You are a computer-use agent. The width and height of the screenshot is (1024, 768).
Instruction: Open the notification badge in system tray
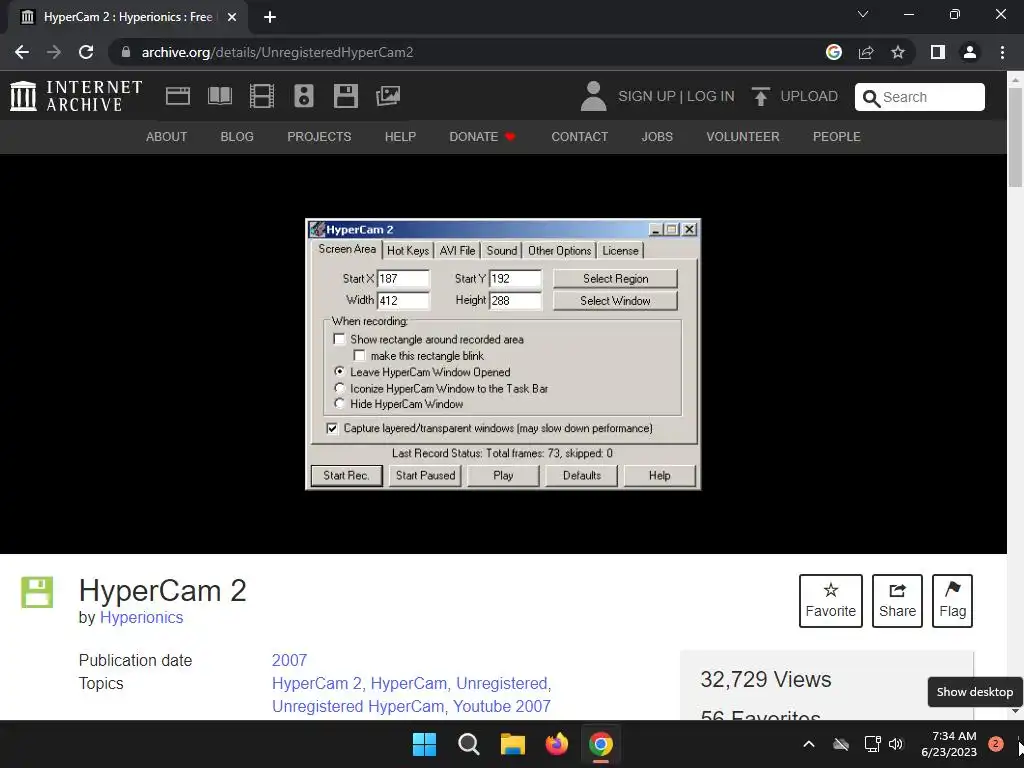point(995,744)
